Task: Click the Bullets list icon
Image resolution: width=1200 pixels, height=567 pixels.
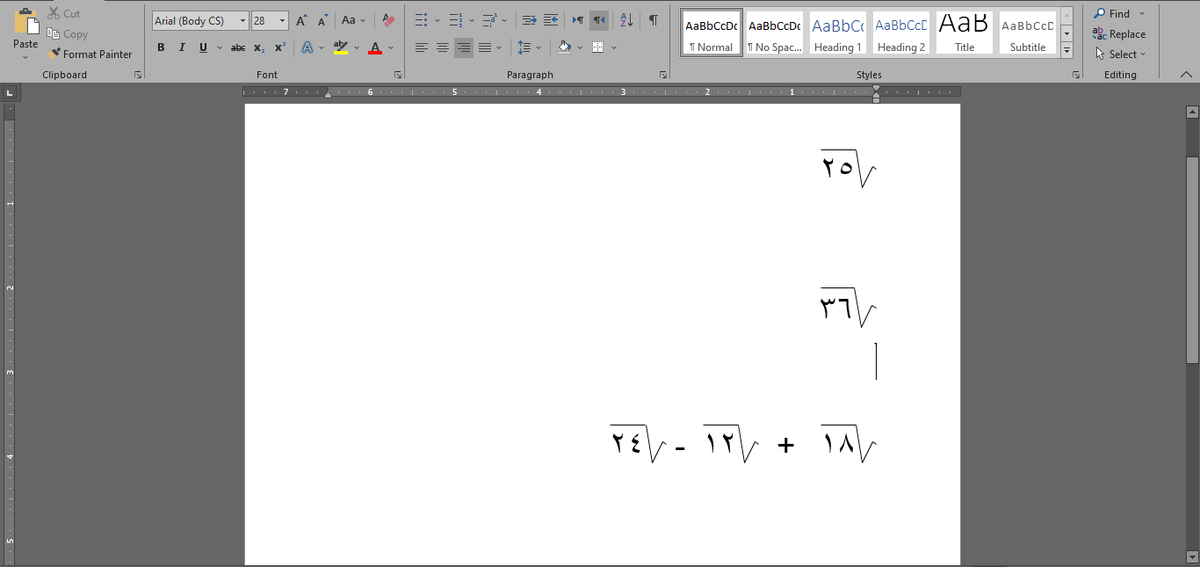Action: (421, 21)
